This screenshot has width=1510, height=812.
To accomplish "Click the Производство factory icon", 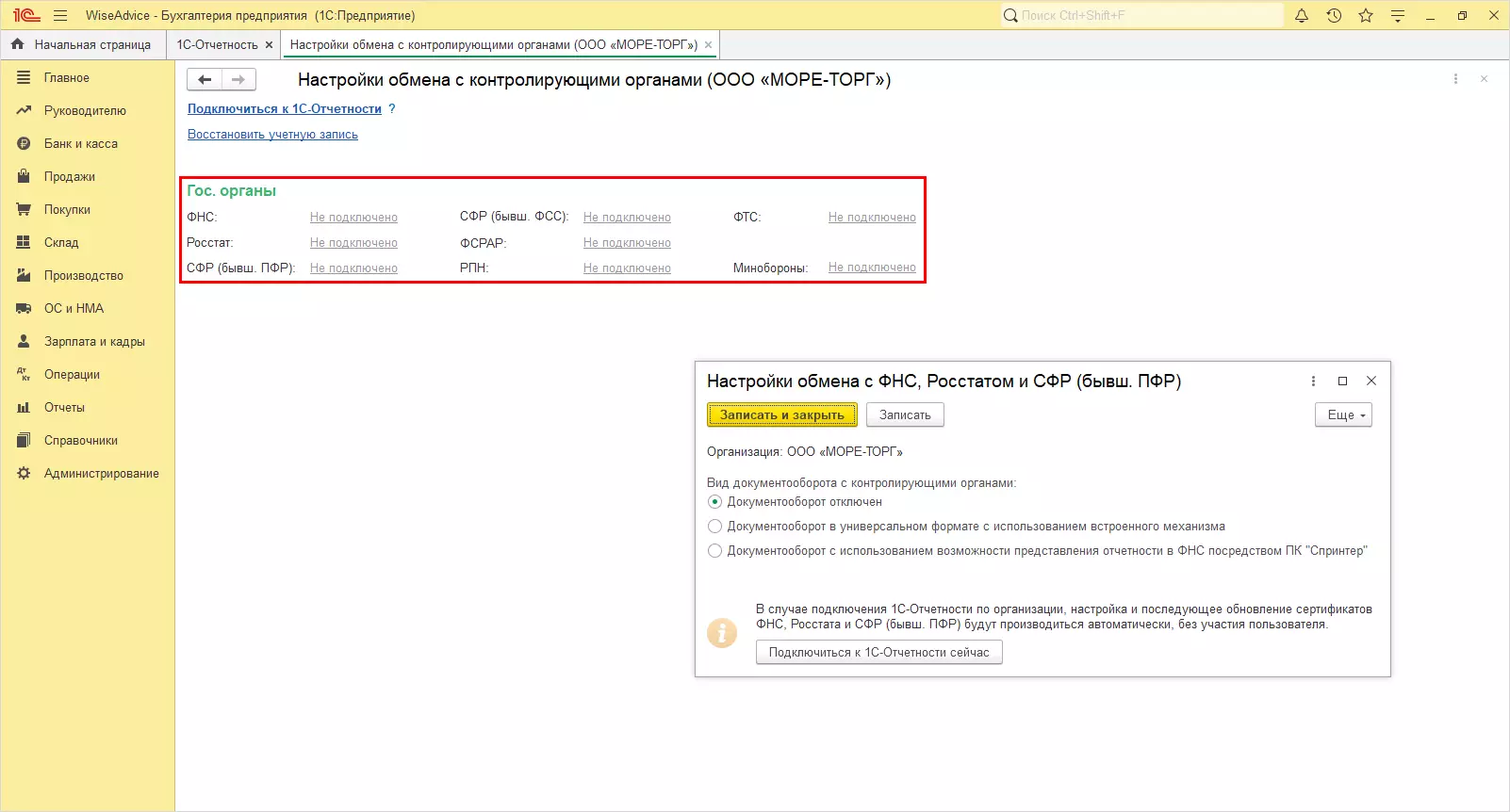I will coord(24,276).
